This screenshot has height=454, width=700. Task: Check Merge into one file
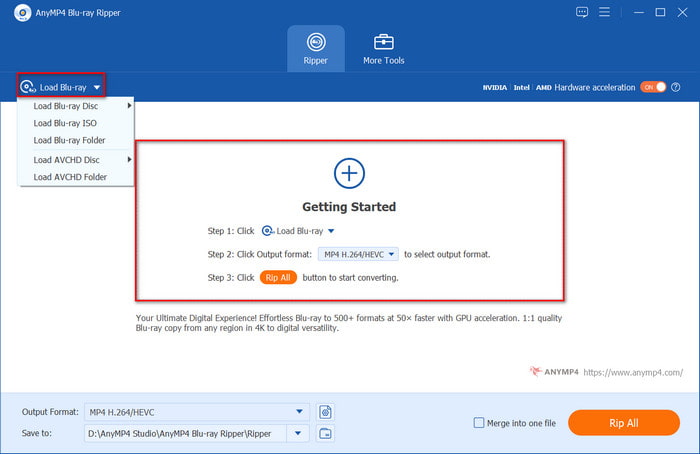[x=479, y=423]
